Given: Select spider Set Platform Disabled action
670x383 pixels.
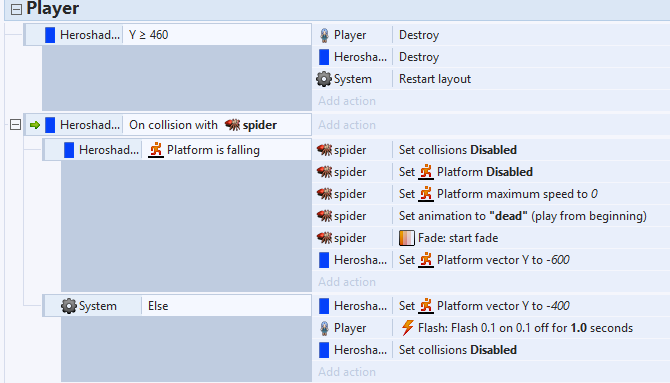Looking at the screenshot, I should tap(491, 172).
